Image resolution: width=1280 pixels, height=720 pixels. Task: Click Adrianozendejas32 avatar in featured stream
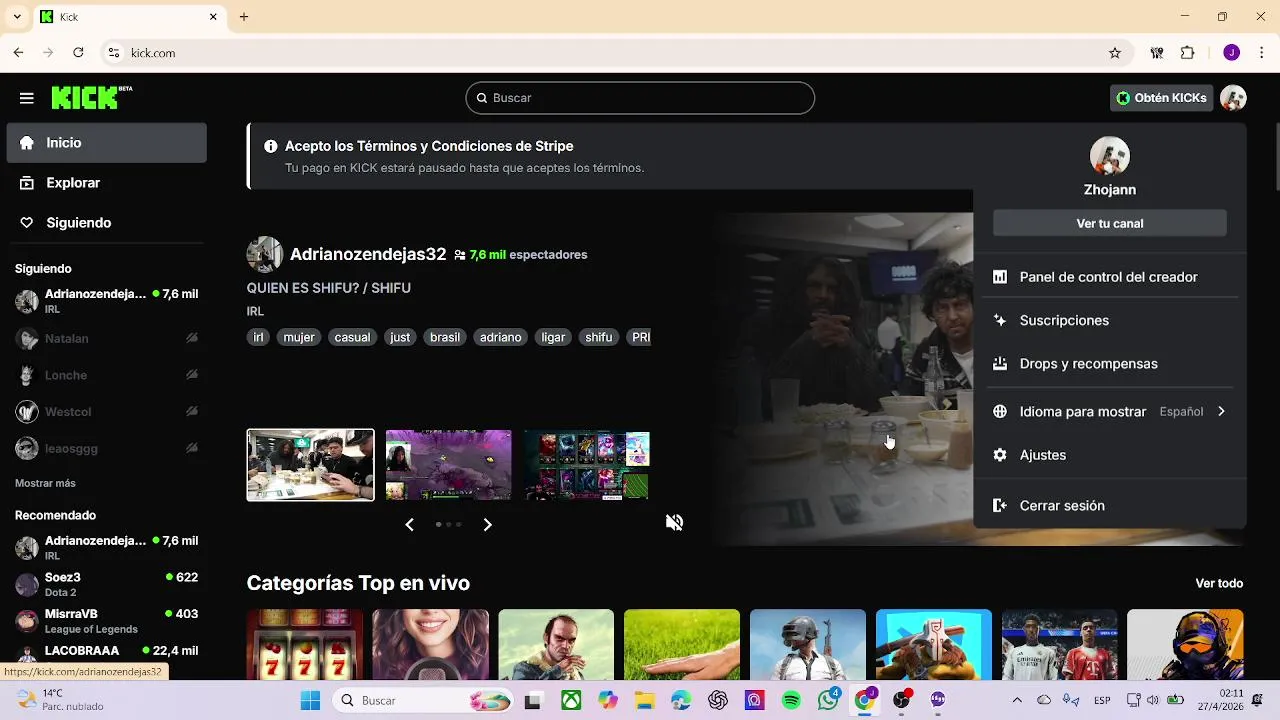[x=264, y=255]
